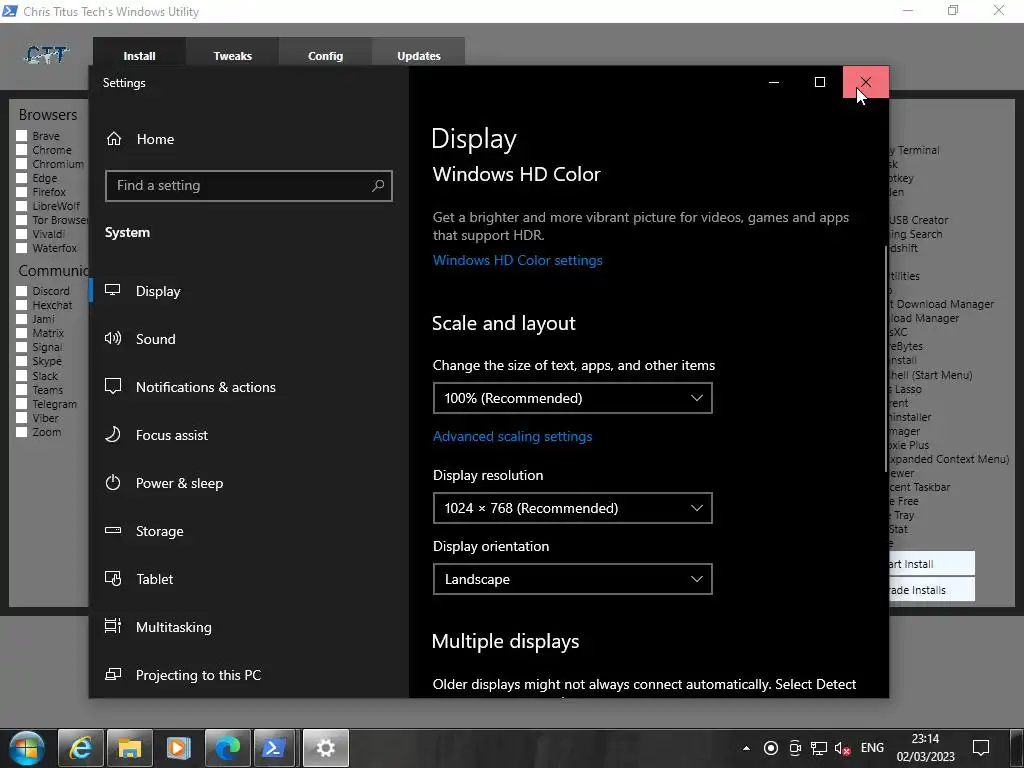Click the muted volume tray icon
Viewport: 1024px width, 768px height.
(842, 748)
